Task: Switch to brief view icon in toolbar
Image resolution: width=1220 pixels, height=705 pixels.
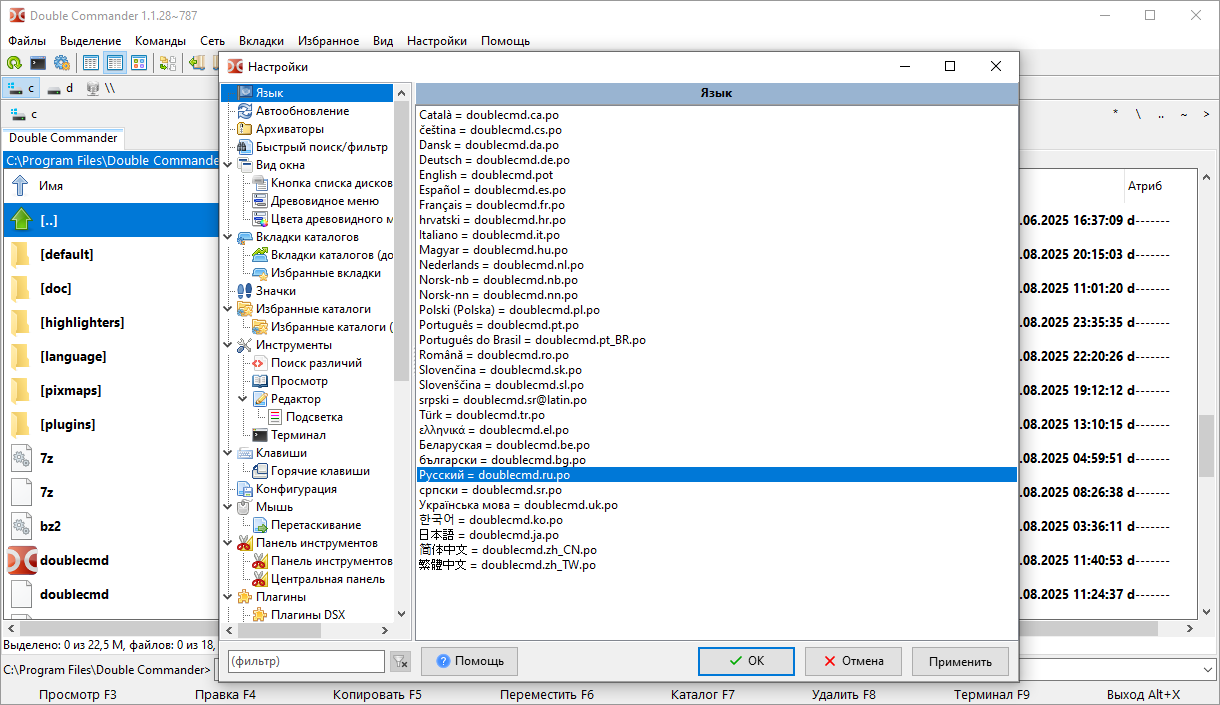Action: click(x=91, y=63)
